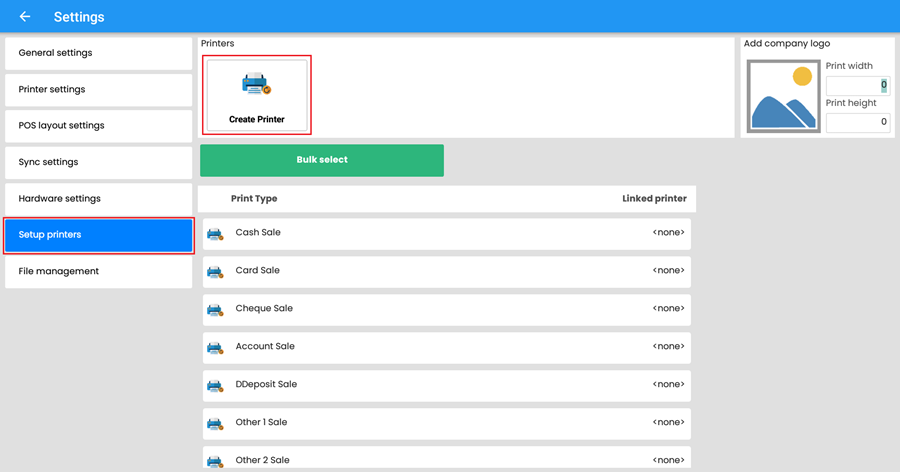Click the printer icon beside DDeposit Sale
The image size is (900, 472).
coord(215,386)
